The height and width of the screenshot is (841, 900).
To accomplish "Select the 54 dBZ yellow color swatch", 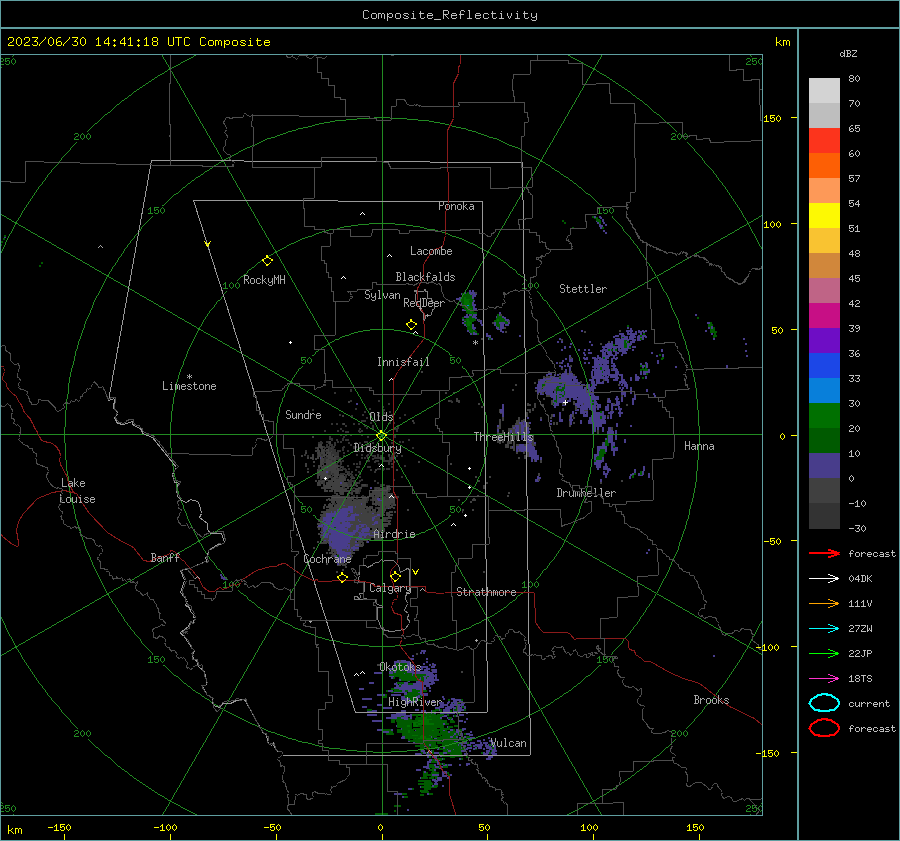I will (824, 215).
